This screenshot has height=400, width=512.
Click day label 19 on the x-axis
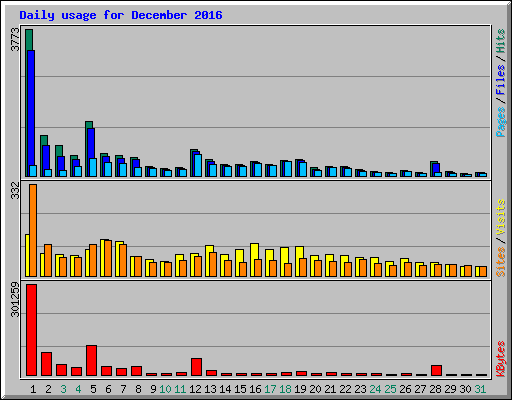click(300, 389)
